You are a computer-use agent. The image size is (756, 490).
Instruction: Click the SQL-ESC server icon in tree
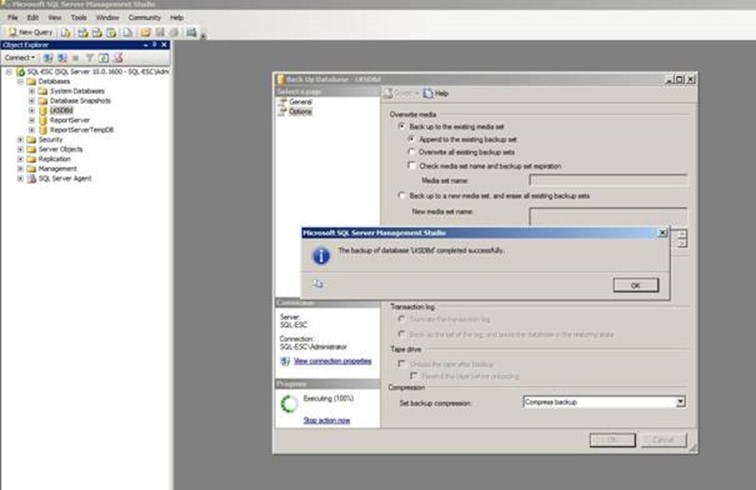[20, 72]
